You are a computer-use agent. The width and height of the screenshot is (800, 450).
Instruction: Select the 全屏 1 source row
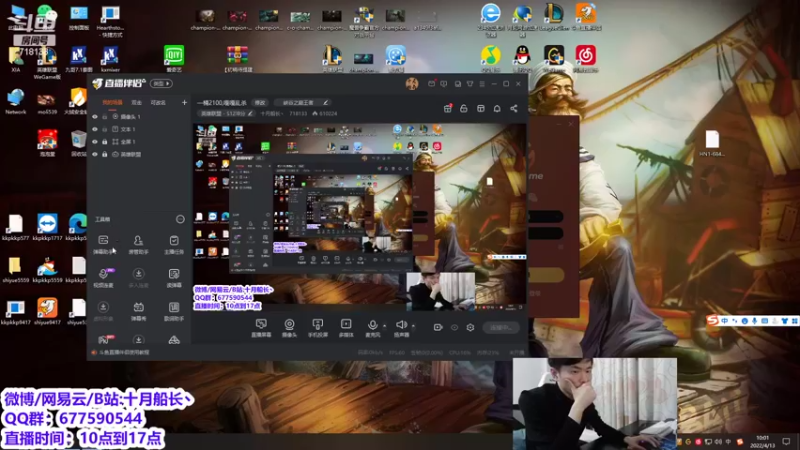pyautogui.click(x=139, y=141)
